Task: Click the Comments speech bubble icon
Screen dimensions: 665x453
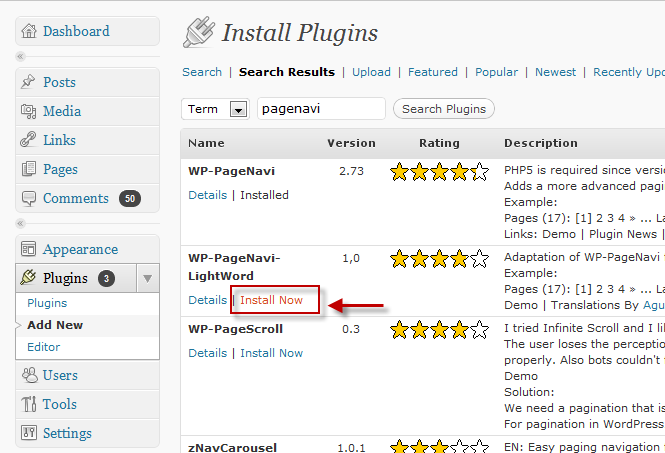Action: (28, 198)
